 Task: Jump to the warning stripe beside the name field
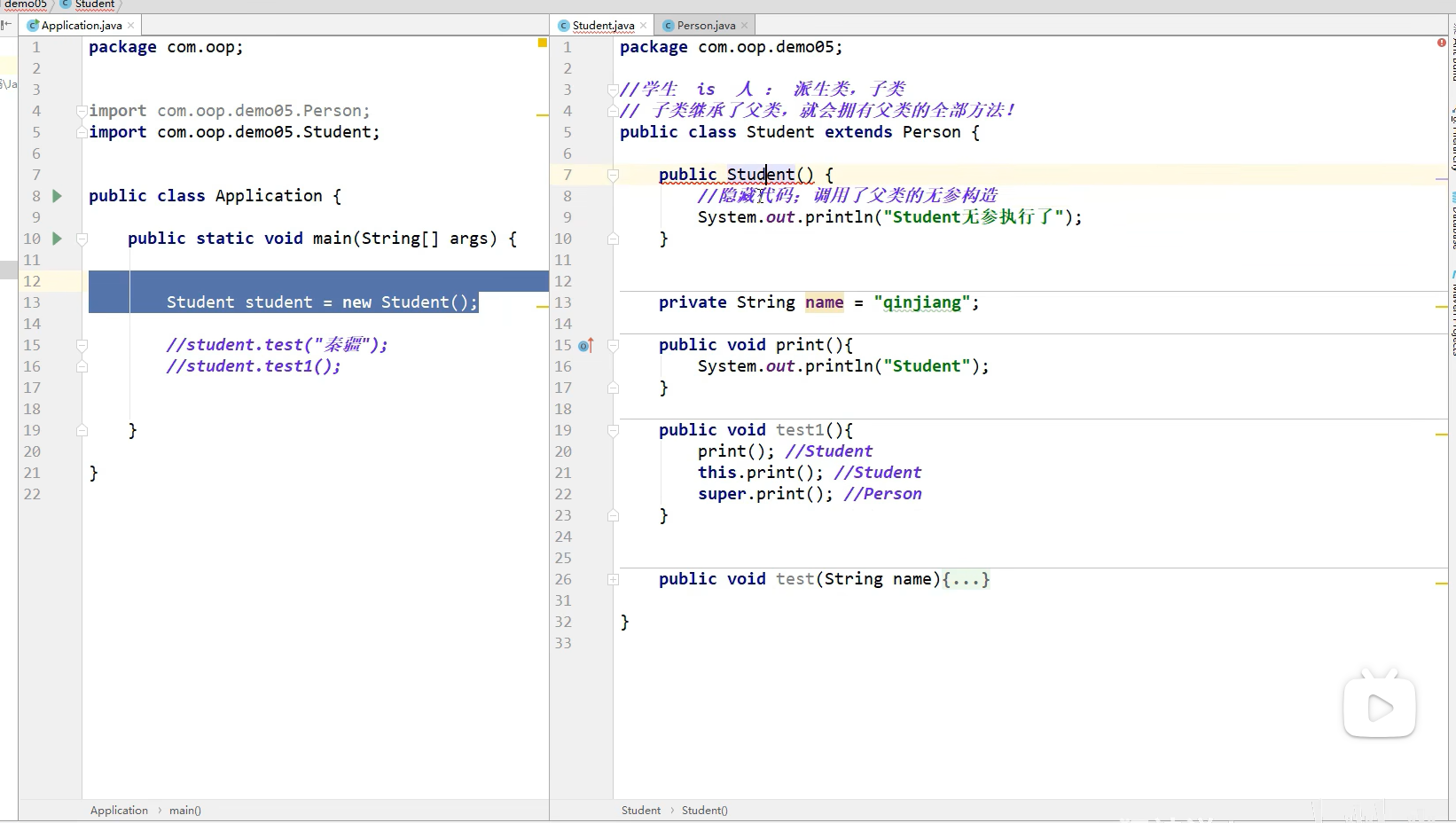point(1442,307)
